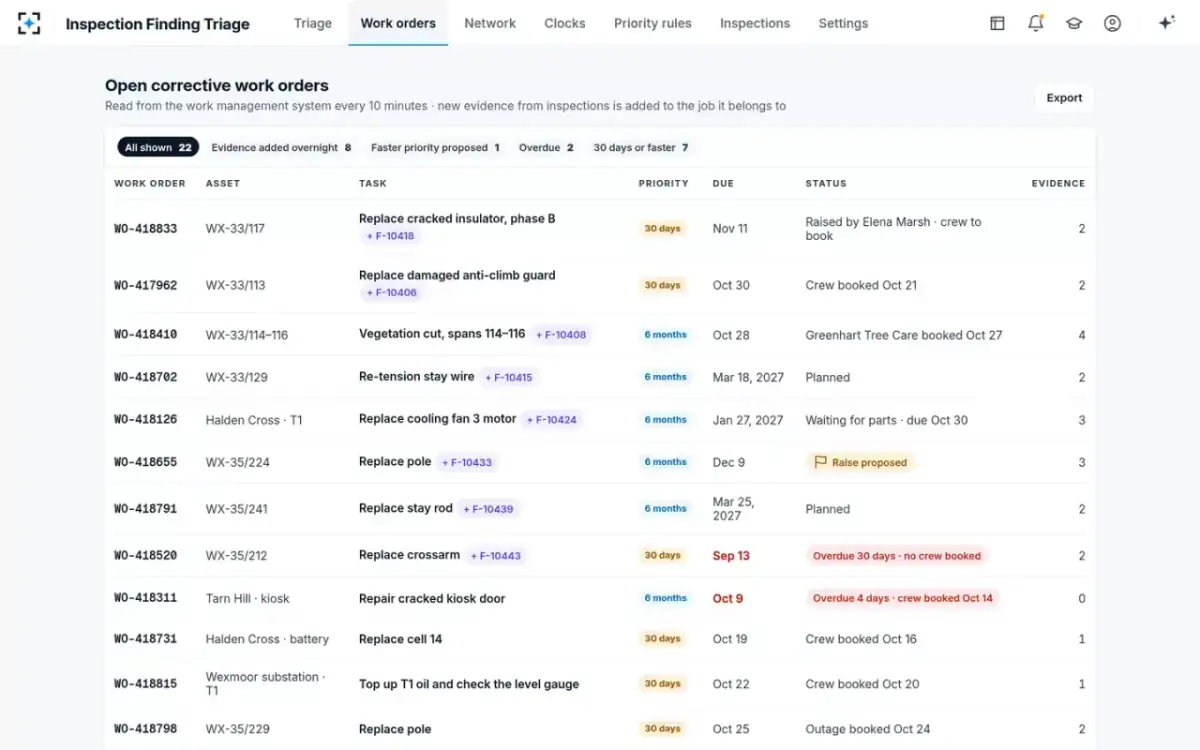Open work order WO-418311
The image size is (1200, 750).
tap(145, 598)
